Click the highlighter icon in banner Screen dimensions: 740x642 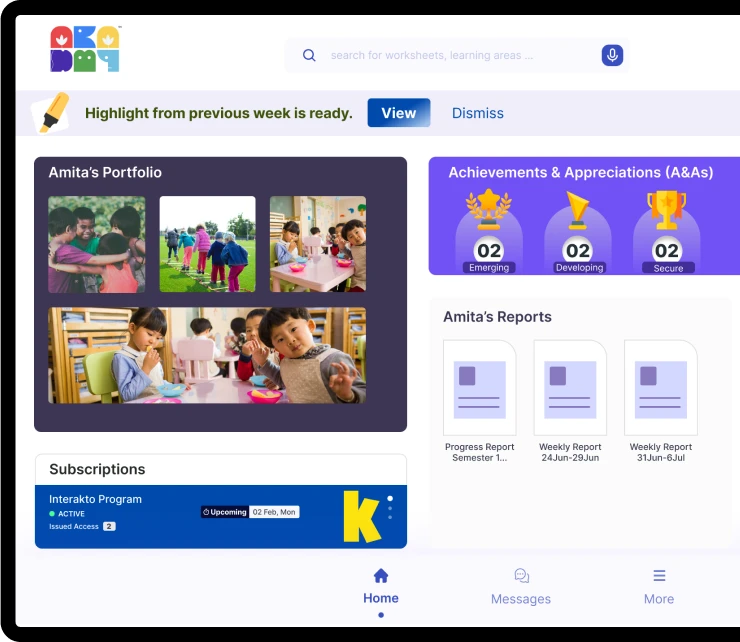pos(51,113)
